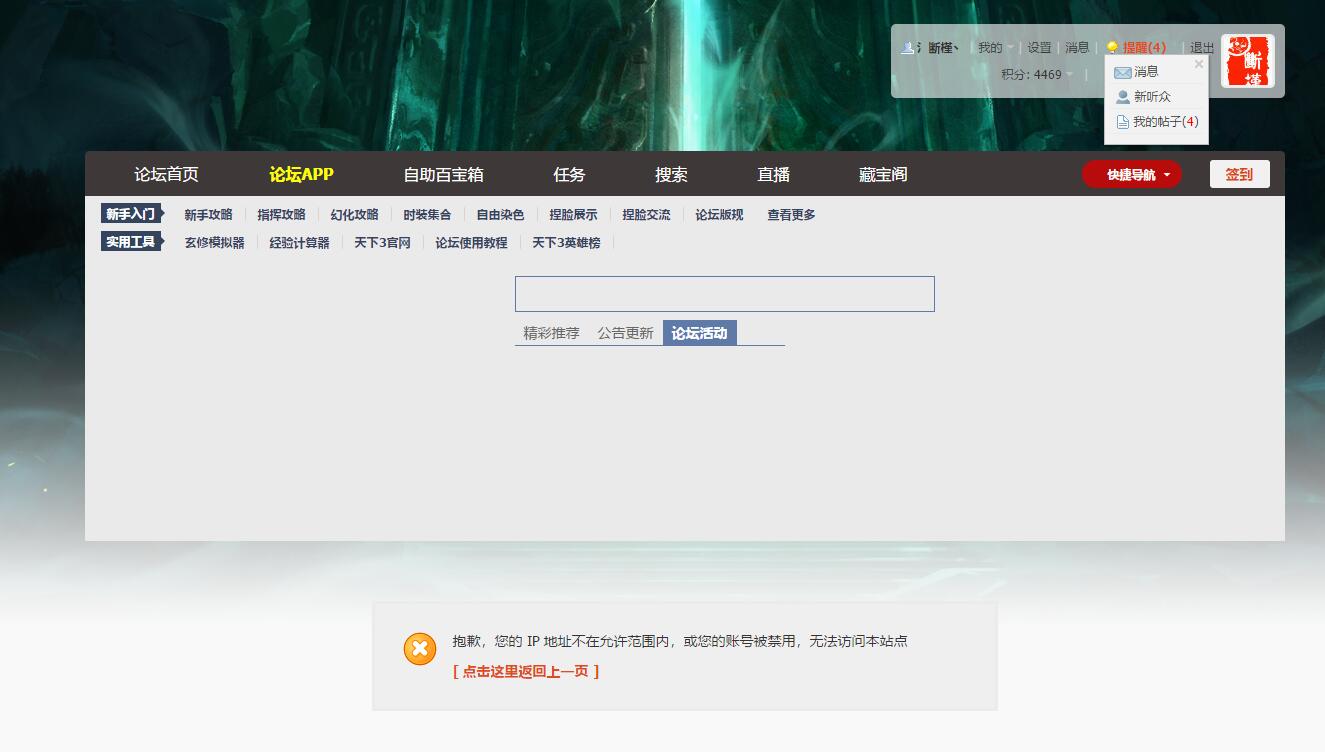Switch to the 公告更新 tab

click(625, 333)
